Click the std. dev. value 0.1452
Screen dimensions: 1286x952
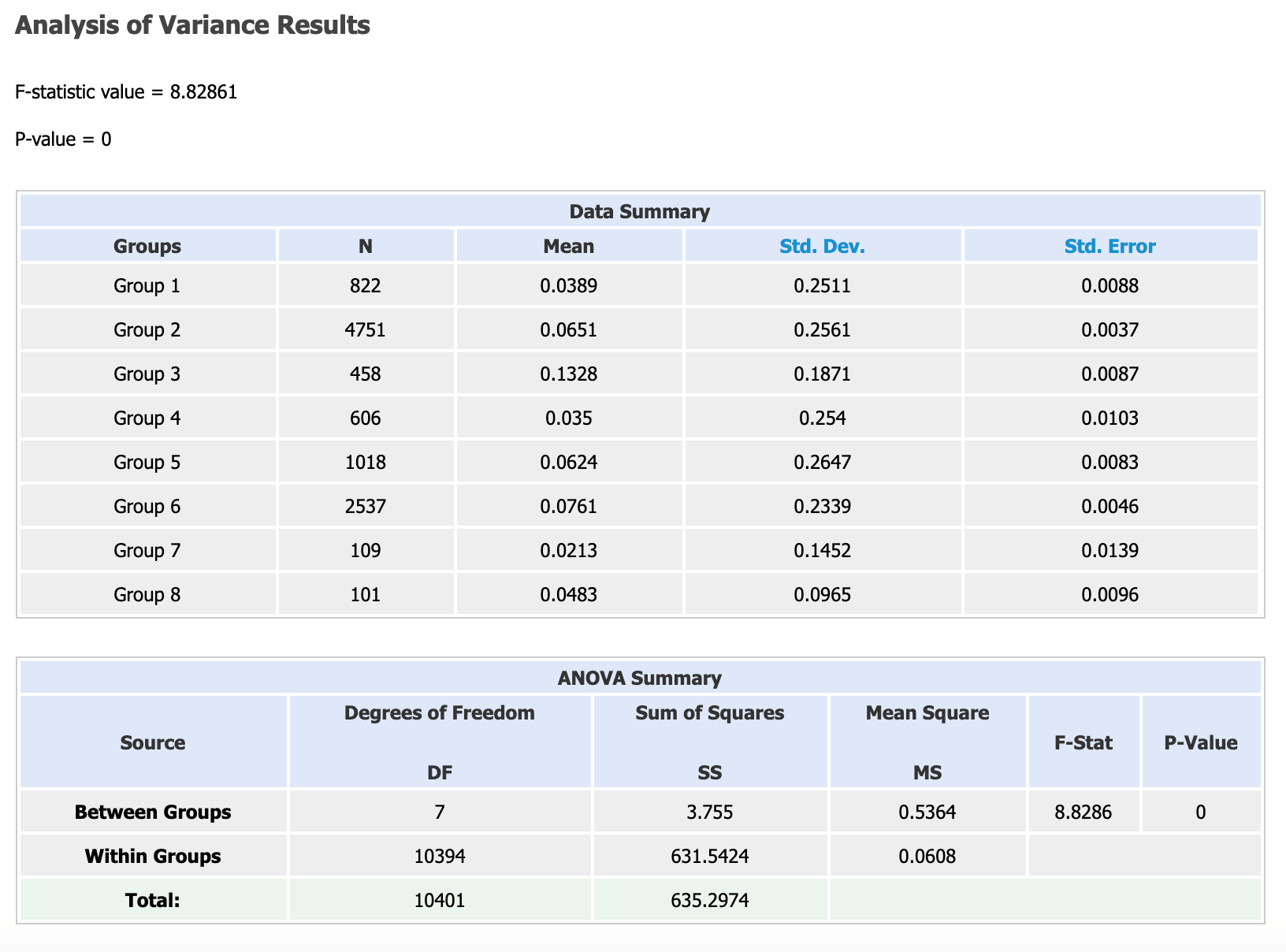point(823,550)
